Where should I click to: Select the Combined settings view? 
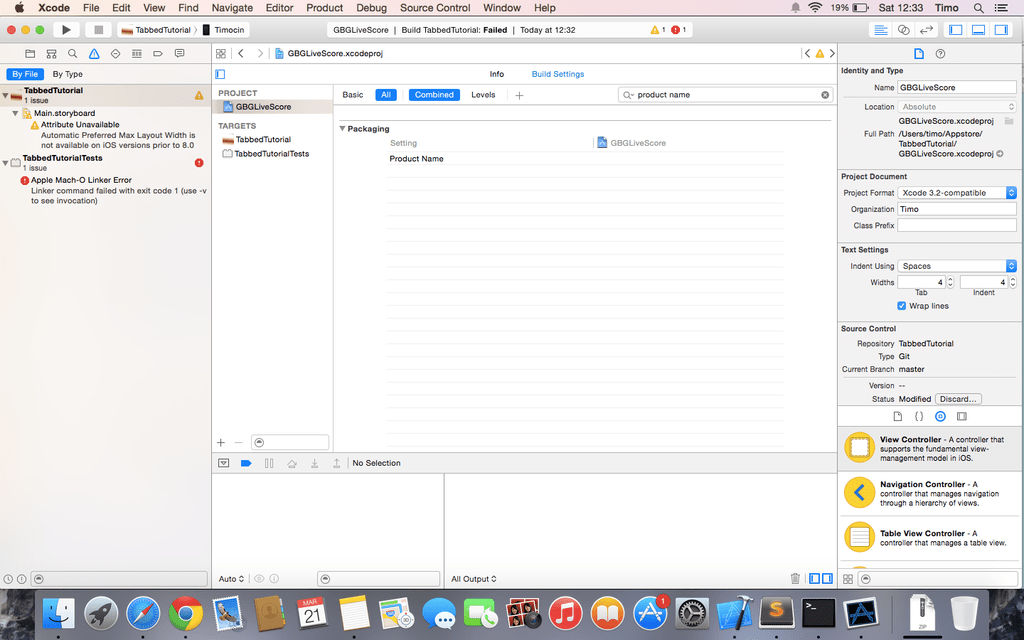434,95
